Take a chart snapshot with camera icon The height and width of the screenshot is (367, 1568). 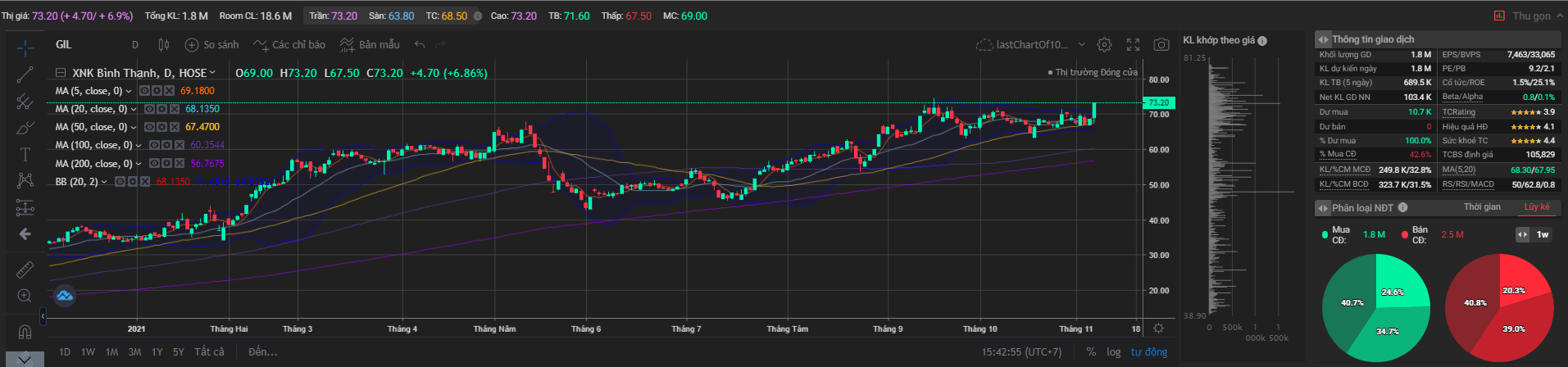(1161, 45)
